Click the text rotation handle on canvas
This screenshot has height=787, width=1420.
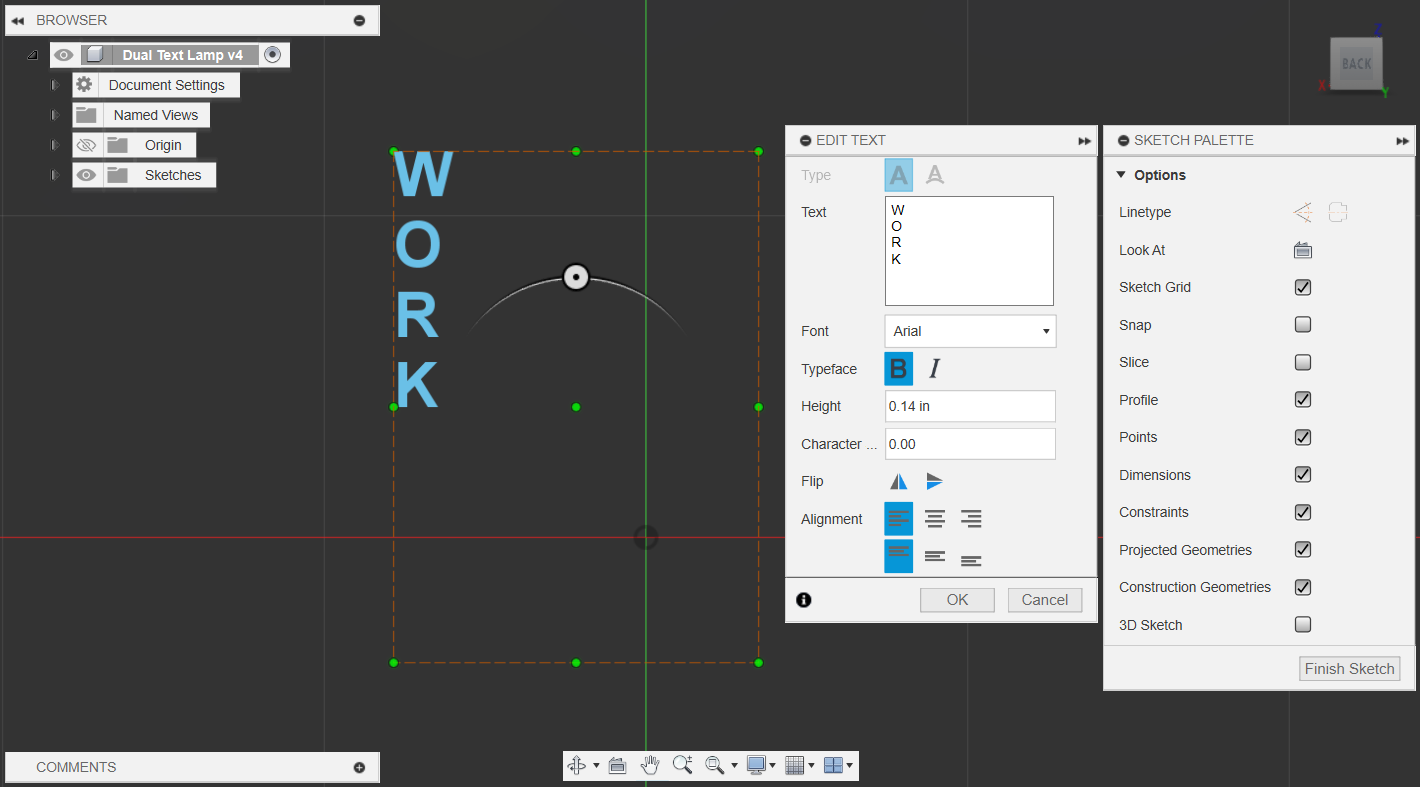tap(576, 277)
